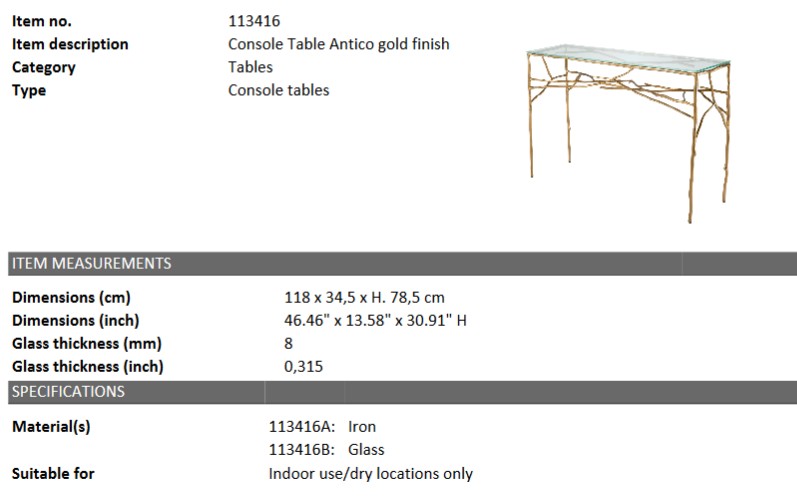Screen dimensions: 797x498
Task: Click the Tables category value
Action: pyautogui.click(x=250, y=67)
